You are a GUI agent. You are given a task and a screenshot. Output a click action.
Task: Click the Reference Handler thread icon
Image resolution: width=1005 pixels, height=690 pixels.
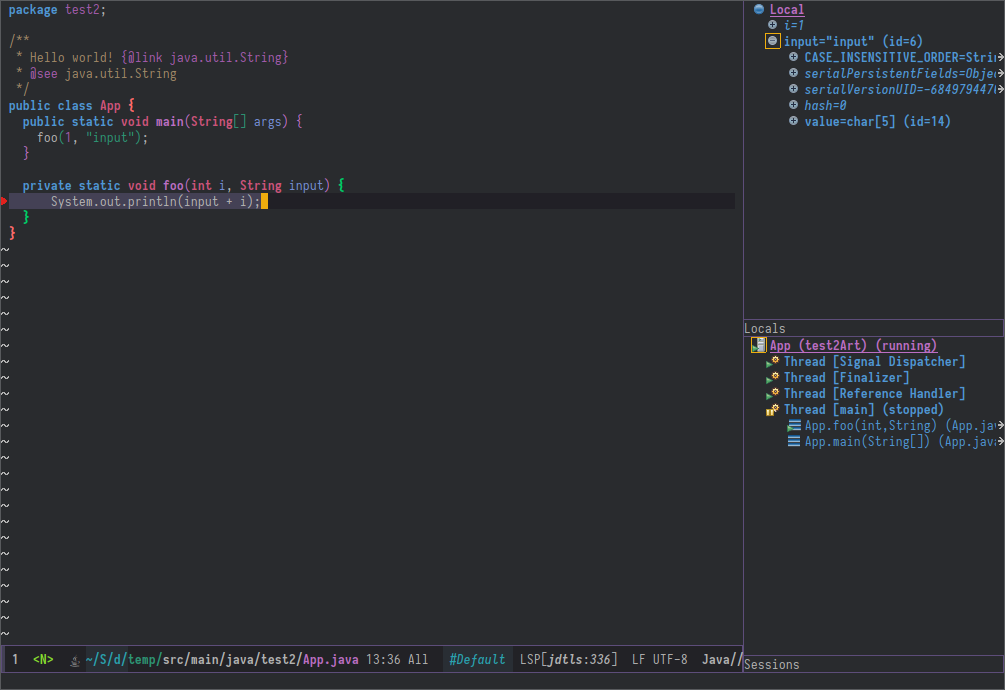click(x=773, y=394)
